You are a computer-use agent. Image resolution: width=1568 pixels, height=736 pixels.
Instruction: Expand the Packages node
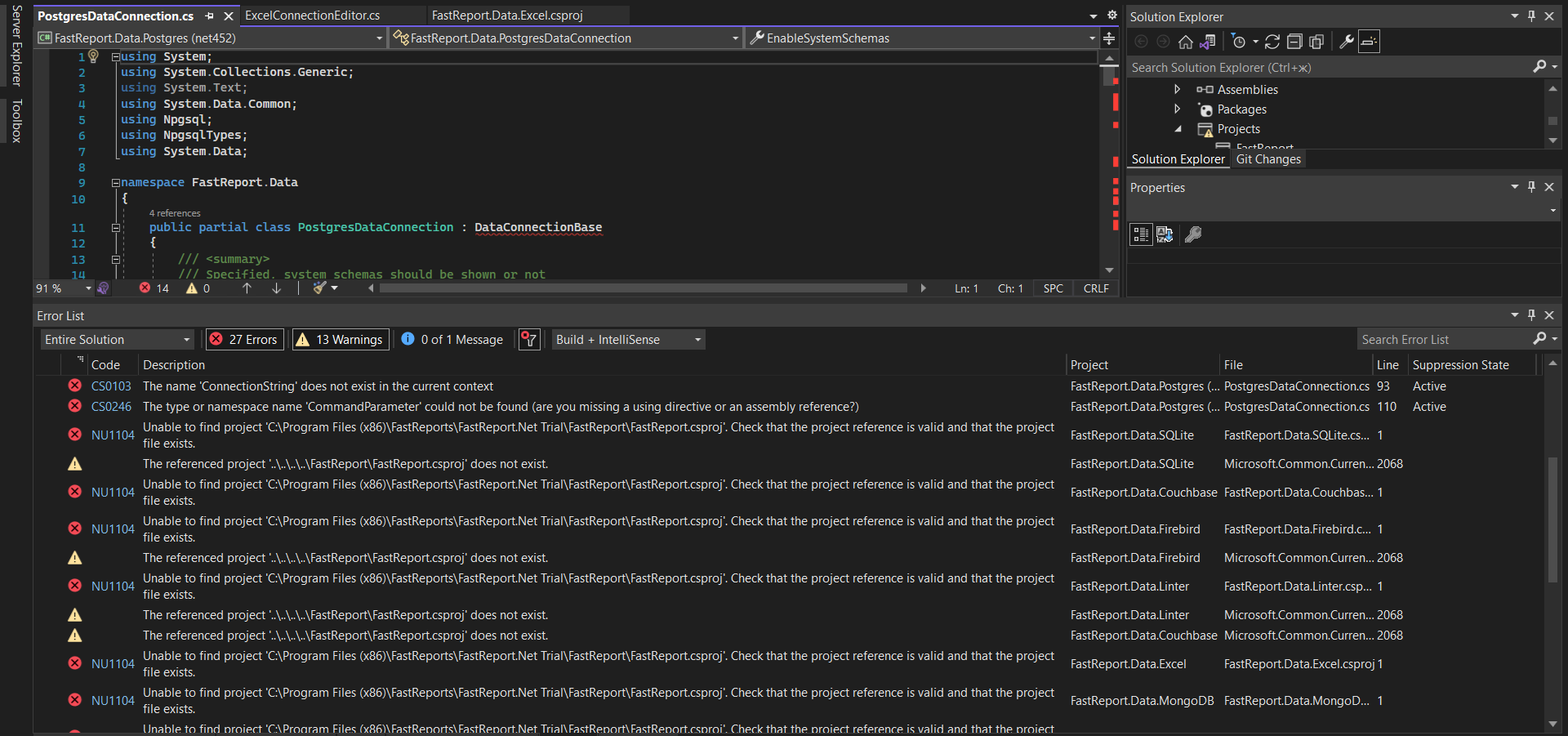coord(1177,109)
